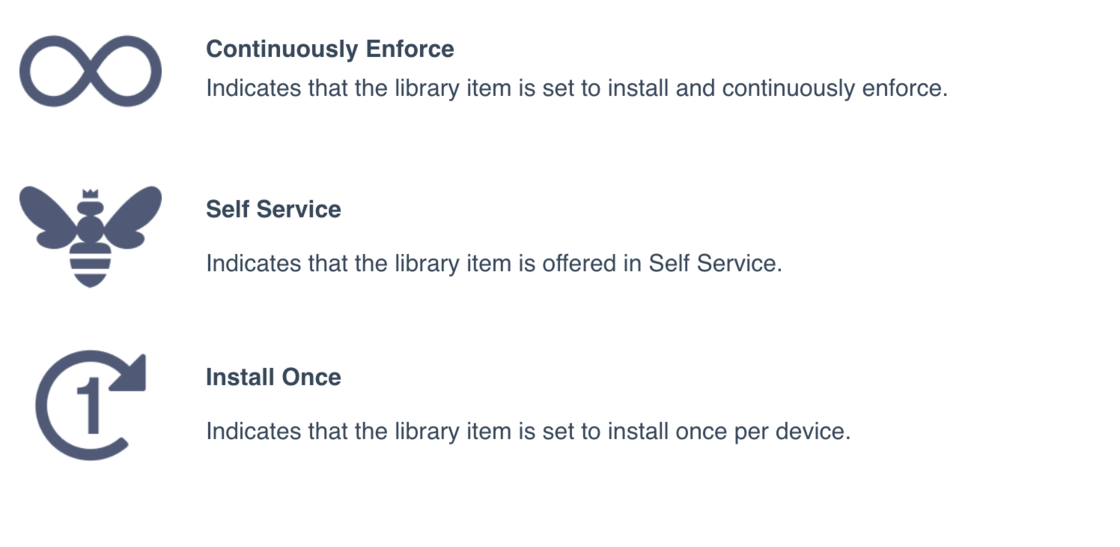Click the number 1 inside Install Once icon
Image resolution: width=1120 pixels, height=547 pixels.
pyautogui.click(x=91, y=408)
